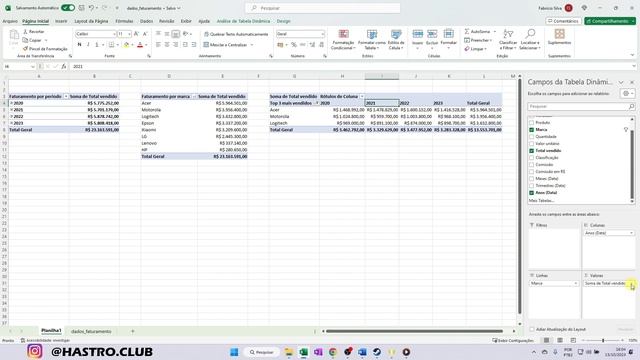
Task: Click the insert function fx icon
Action: click(x=64, y=66)
